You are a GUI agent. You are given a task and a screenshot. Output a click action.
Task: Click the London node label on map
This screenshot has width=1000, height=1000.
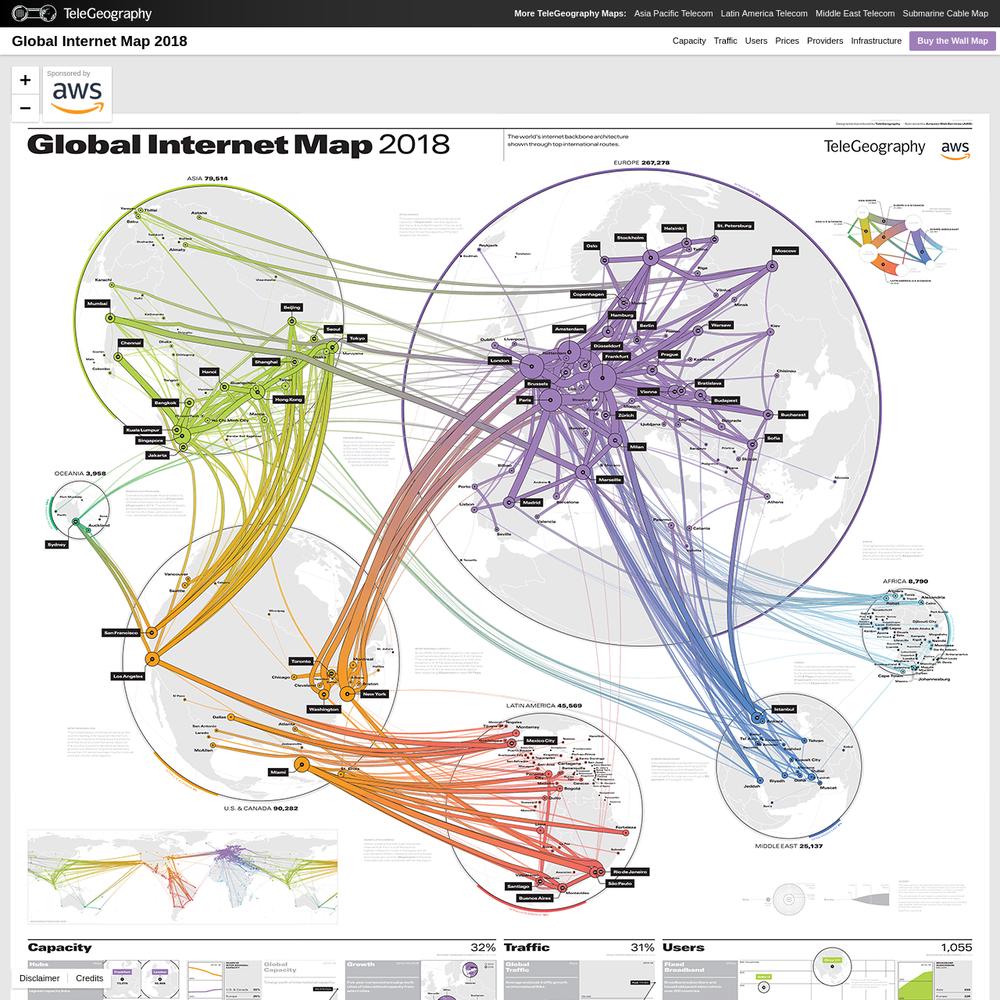(500, 360)
